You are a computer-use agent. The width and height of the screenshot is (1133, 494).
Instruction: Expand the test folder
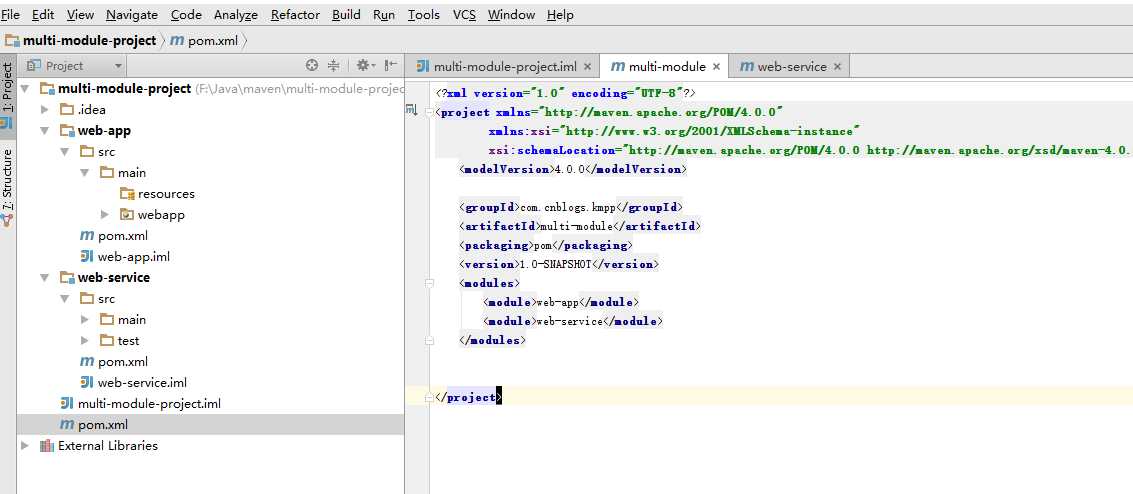[x=85, y=340]
